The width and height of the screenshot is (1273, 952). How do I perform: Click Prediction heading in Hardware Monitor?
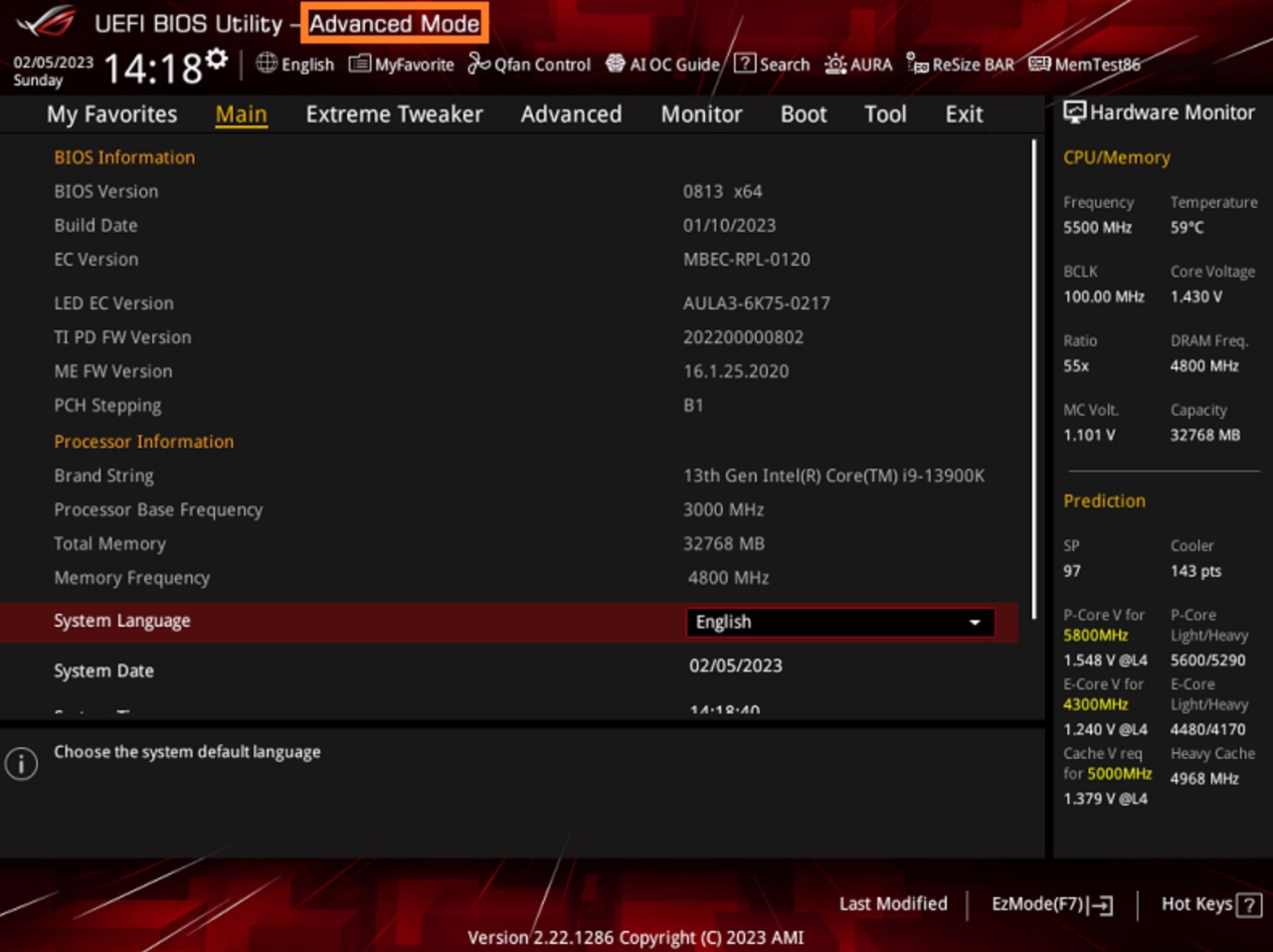1104,501
